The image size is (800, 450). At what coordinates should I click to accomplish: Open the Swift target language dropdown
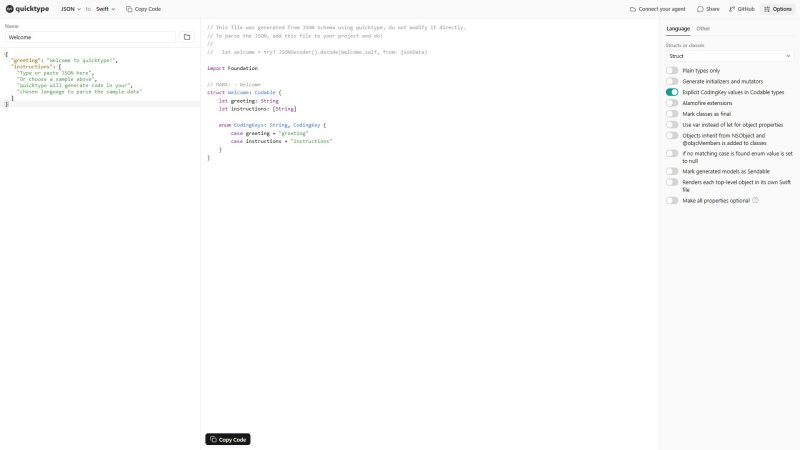click(x=105, y=9)
